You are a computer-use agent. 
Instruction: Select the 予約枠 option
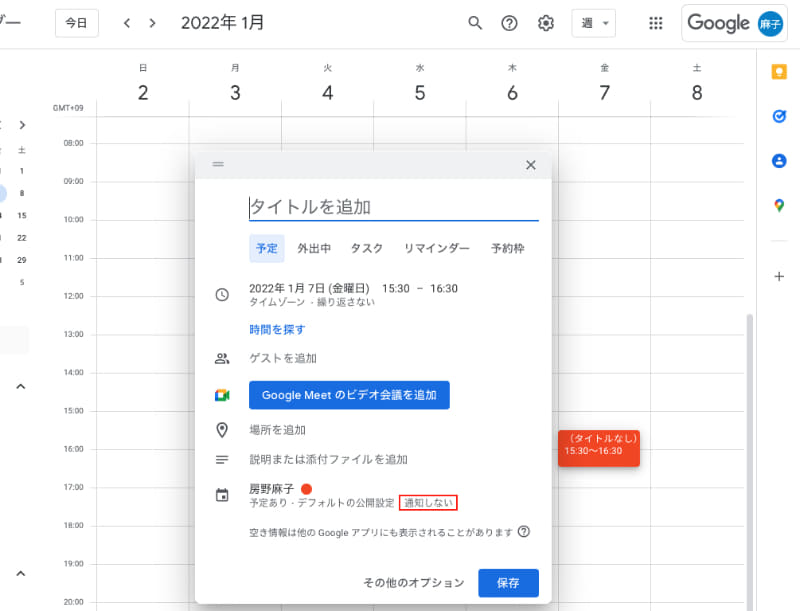510,248
